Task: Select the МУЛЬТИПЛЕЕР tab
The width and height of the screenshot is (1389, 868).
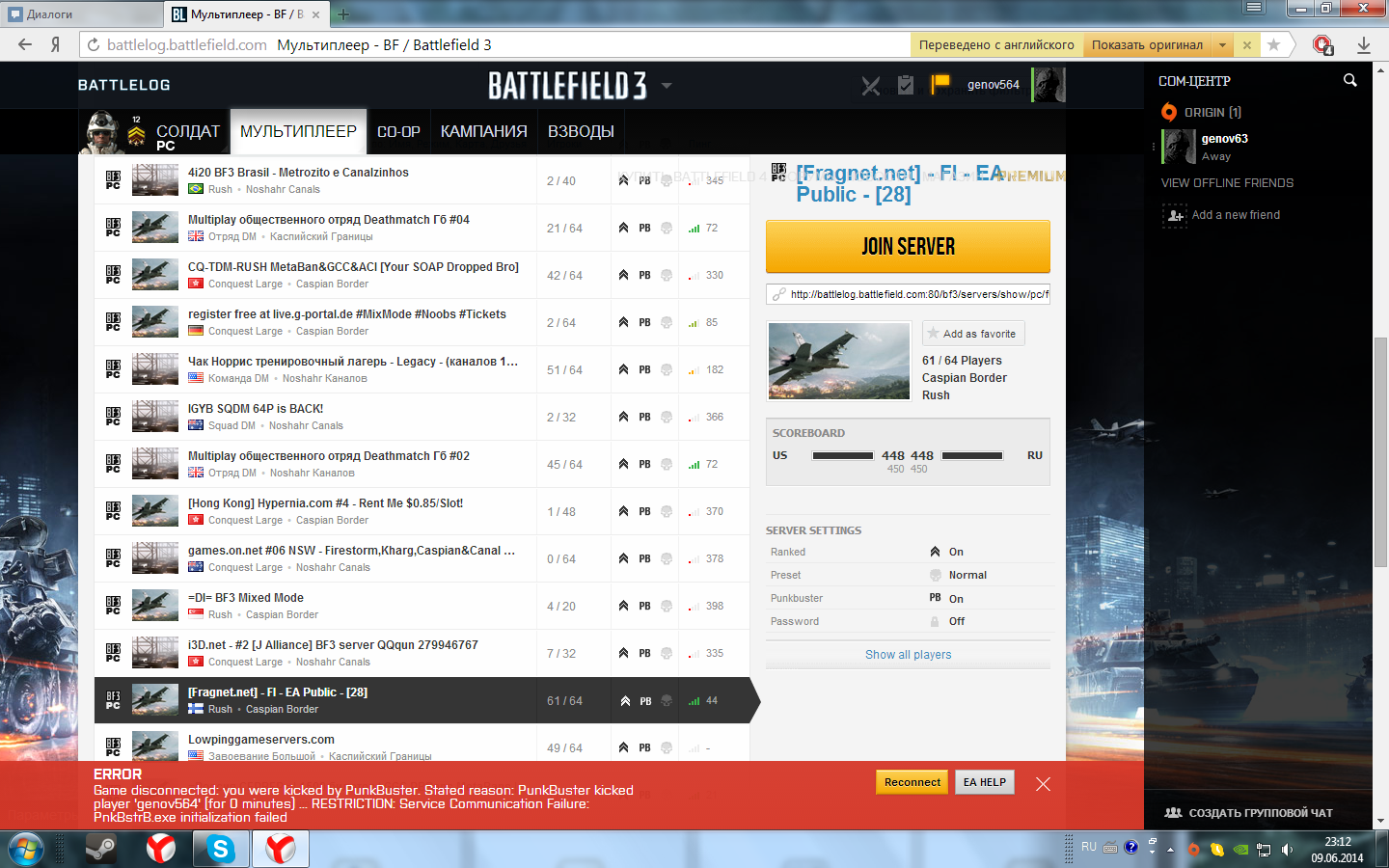Action: (x=298, y=131)
